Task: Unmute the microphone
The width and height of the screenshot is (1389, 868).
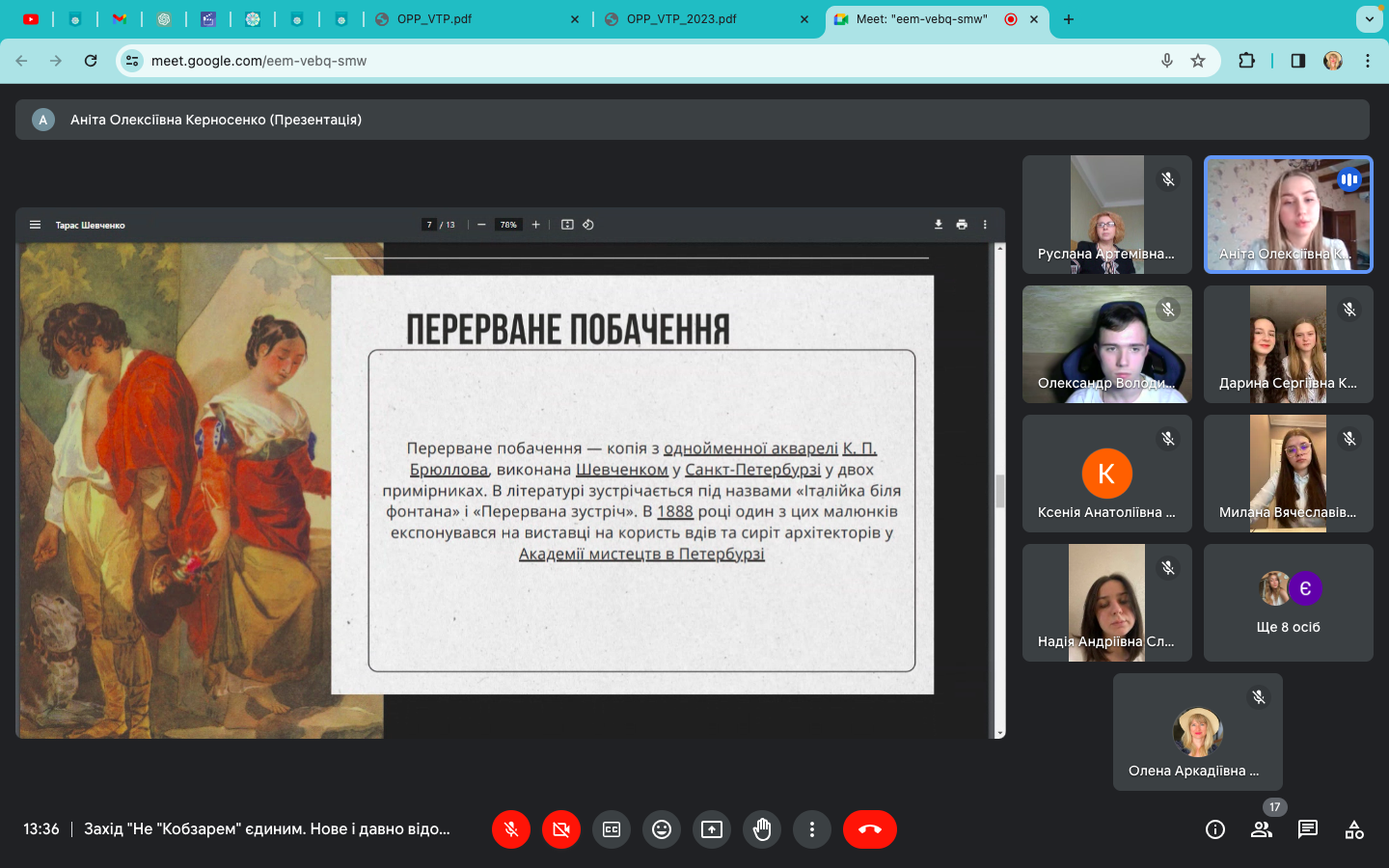Action: [511, 829]
